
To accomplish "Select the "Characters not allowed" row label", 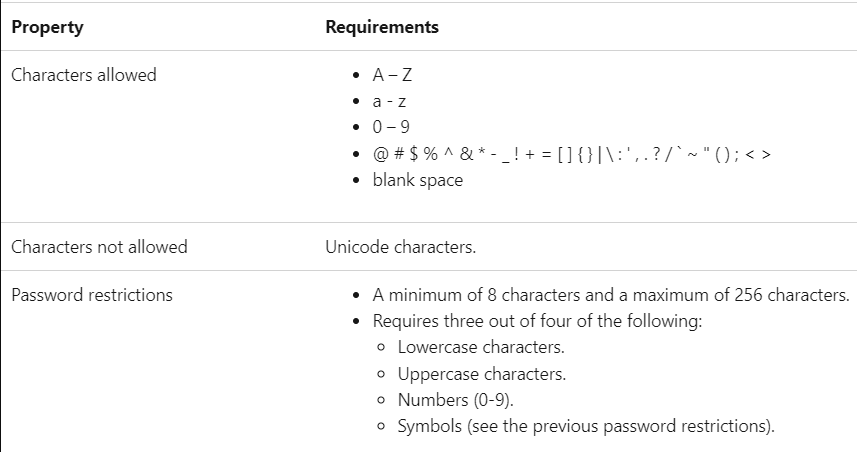I will coord(99,246).
